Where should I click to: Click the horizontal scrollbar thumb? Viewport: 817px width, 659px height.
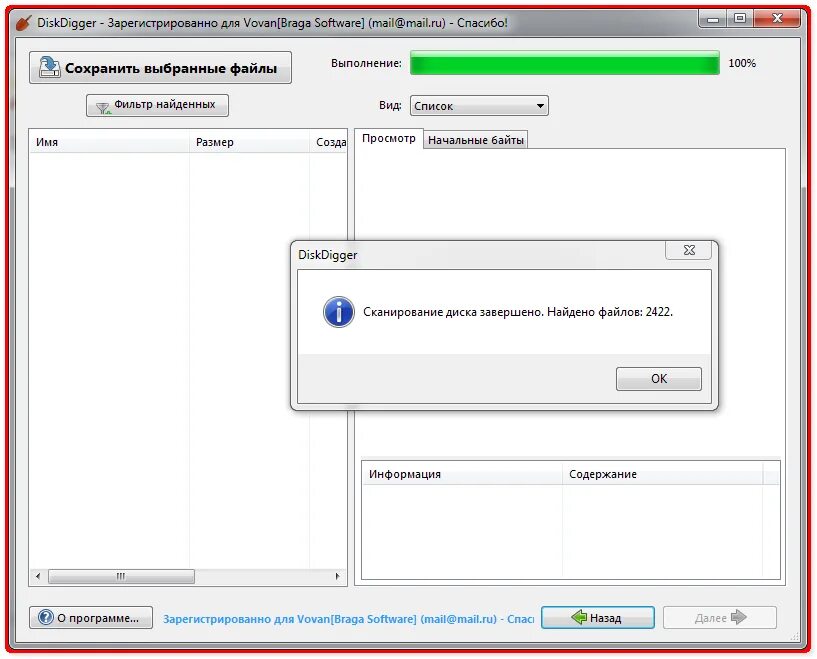click(x=121, y=576)
